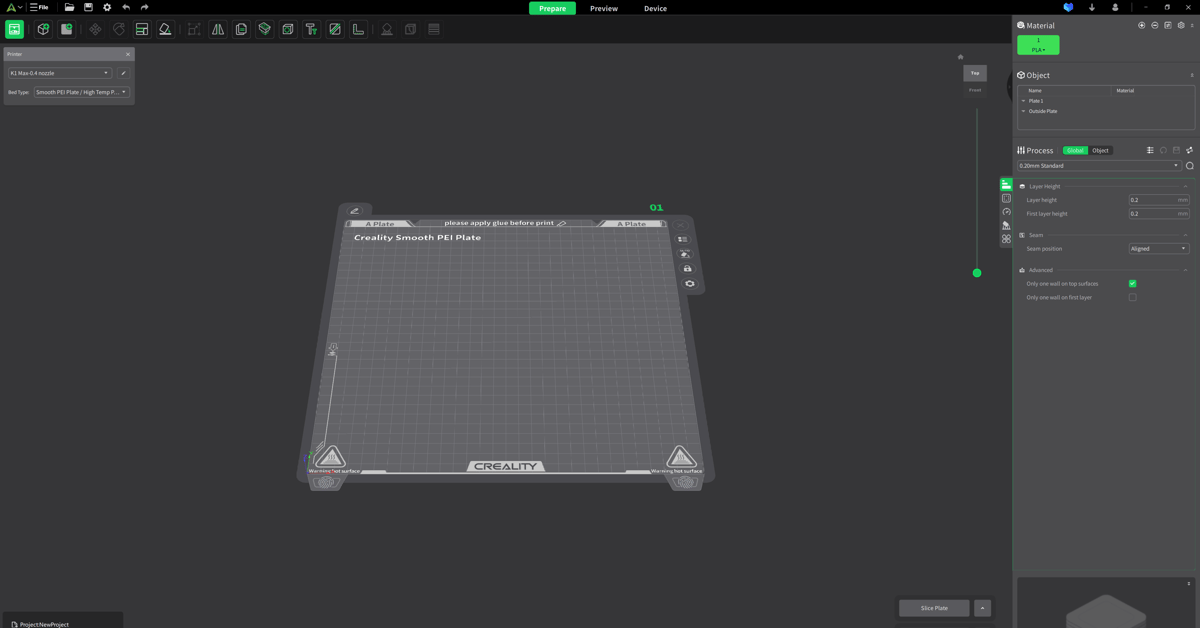Open the project folder icon
Screen dimensions: 1200x628
click(x=69, y=7)
